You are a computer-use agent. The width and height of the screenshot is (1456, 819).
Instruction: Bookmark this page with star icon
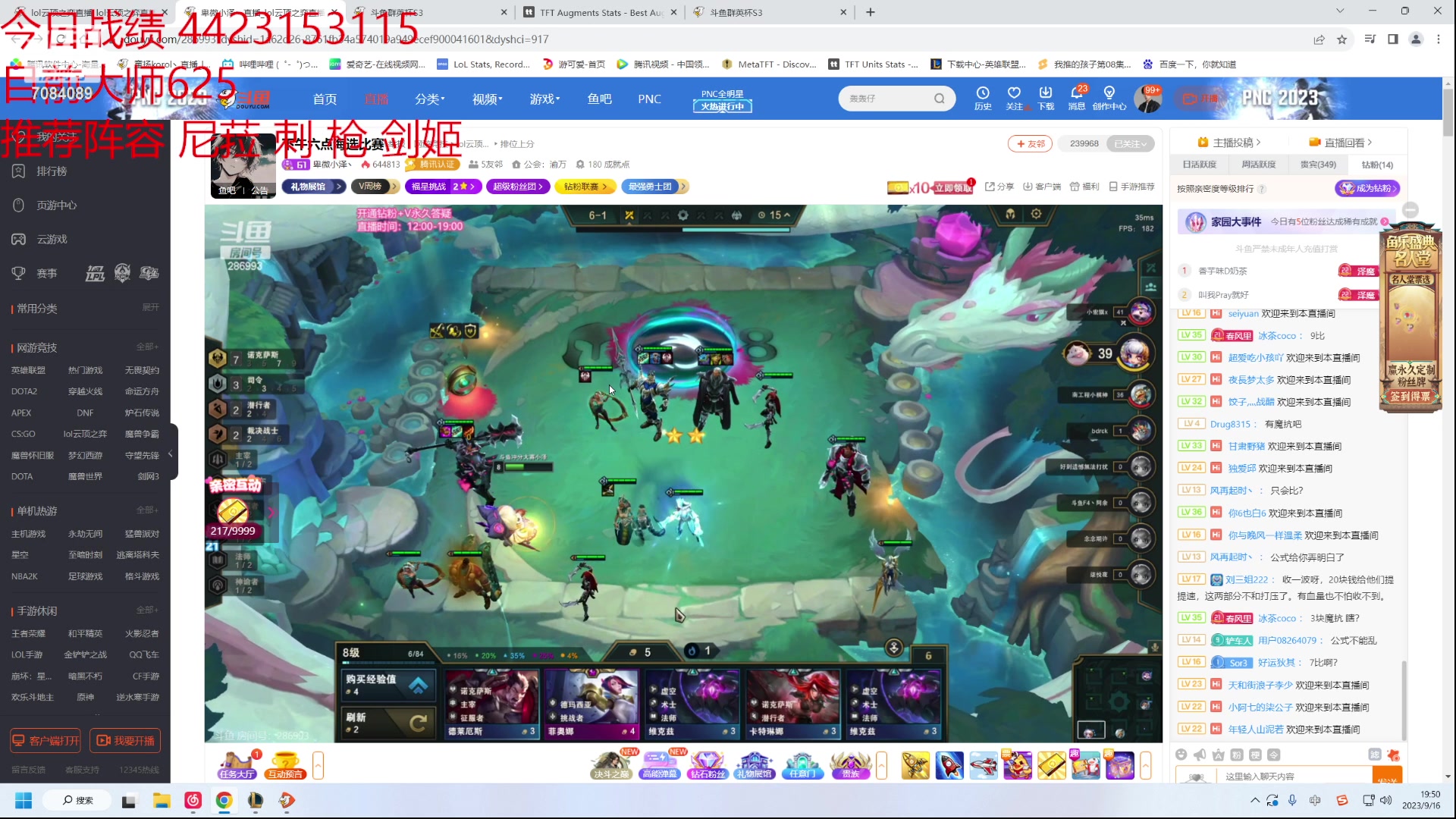(1342, 39)
